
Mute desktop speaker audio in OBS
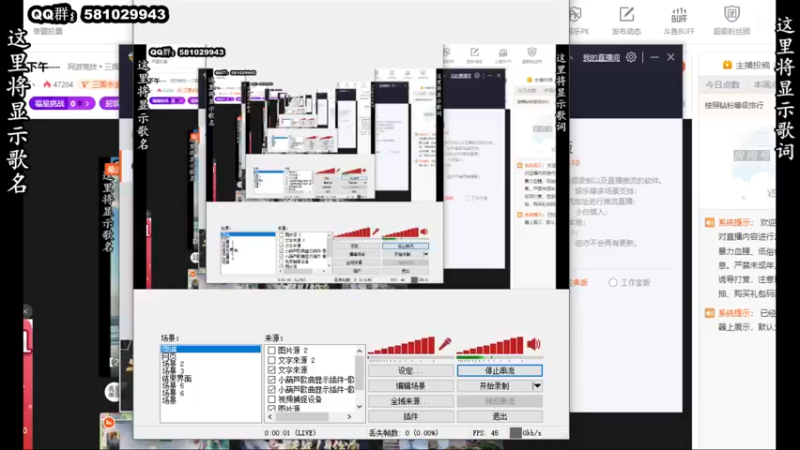coord(534,344)
